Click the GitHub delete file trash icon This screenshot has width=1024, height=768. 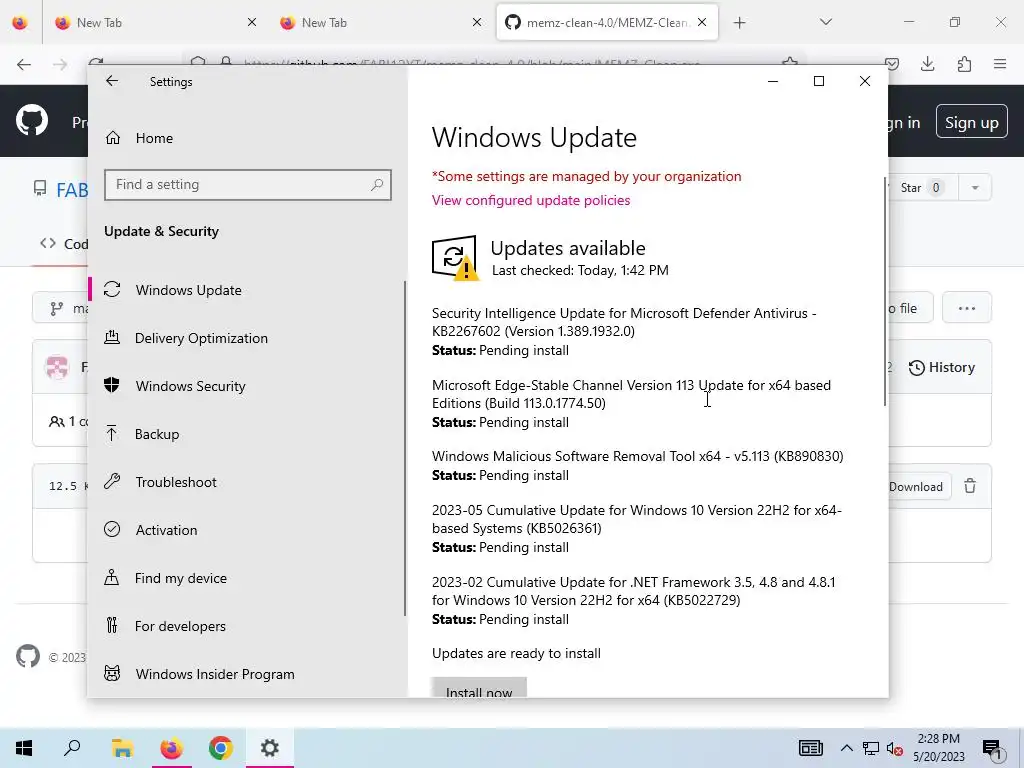970,486
